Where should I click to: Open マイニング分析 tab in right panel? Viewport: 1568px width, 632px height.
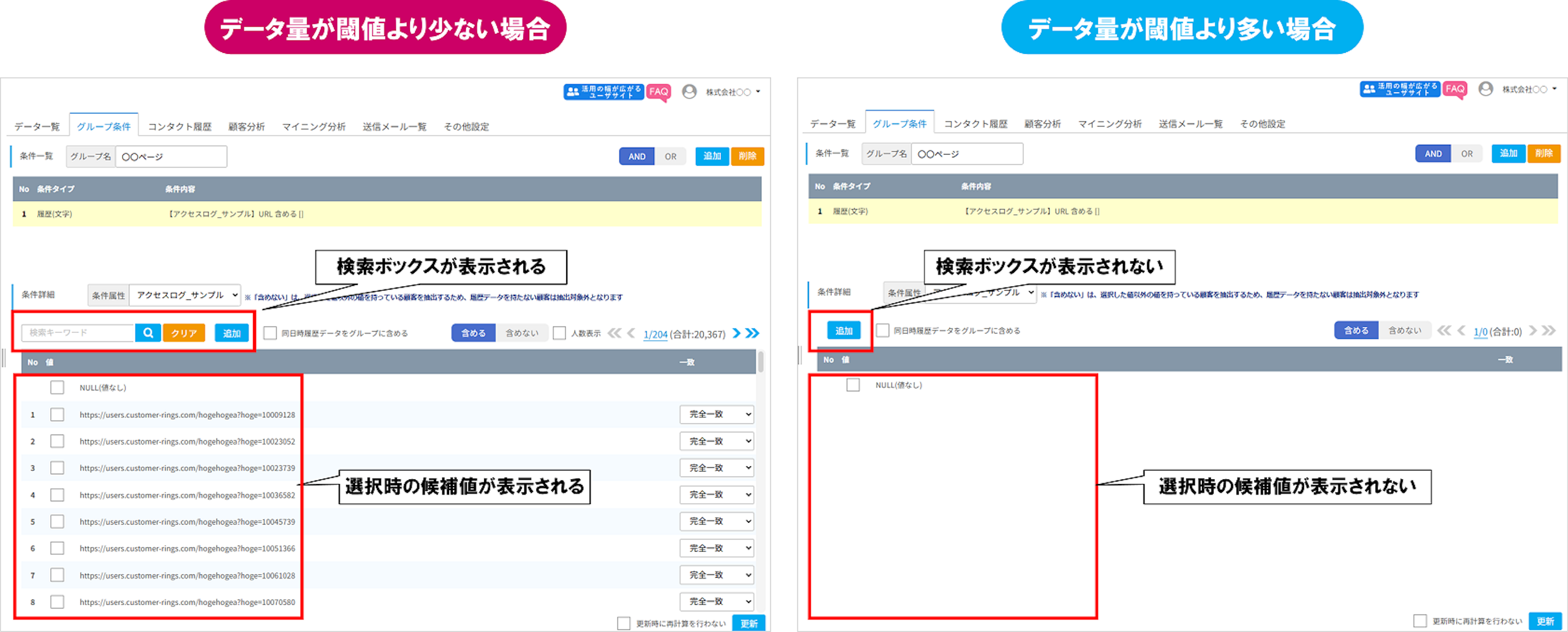coord(1109,124)
